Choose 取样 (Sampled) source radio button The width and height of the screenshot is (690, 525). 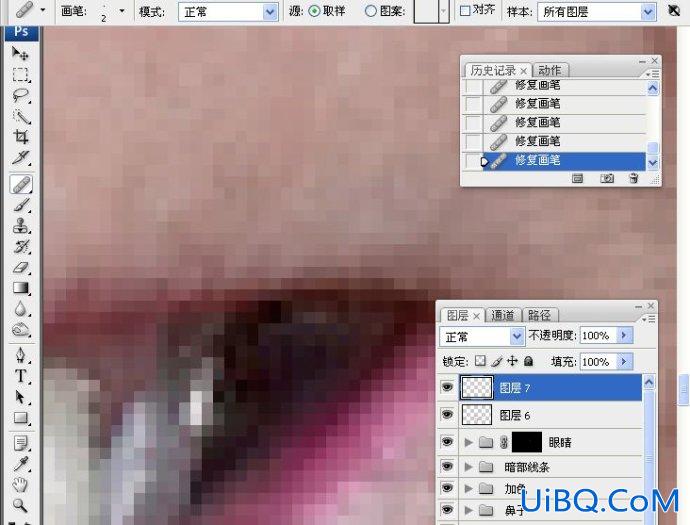pos(314,11)
